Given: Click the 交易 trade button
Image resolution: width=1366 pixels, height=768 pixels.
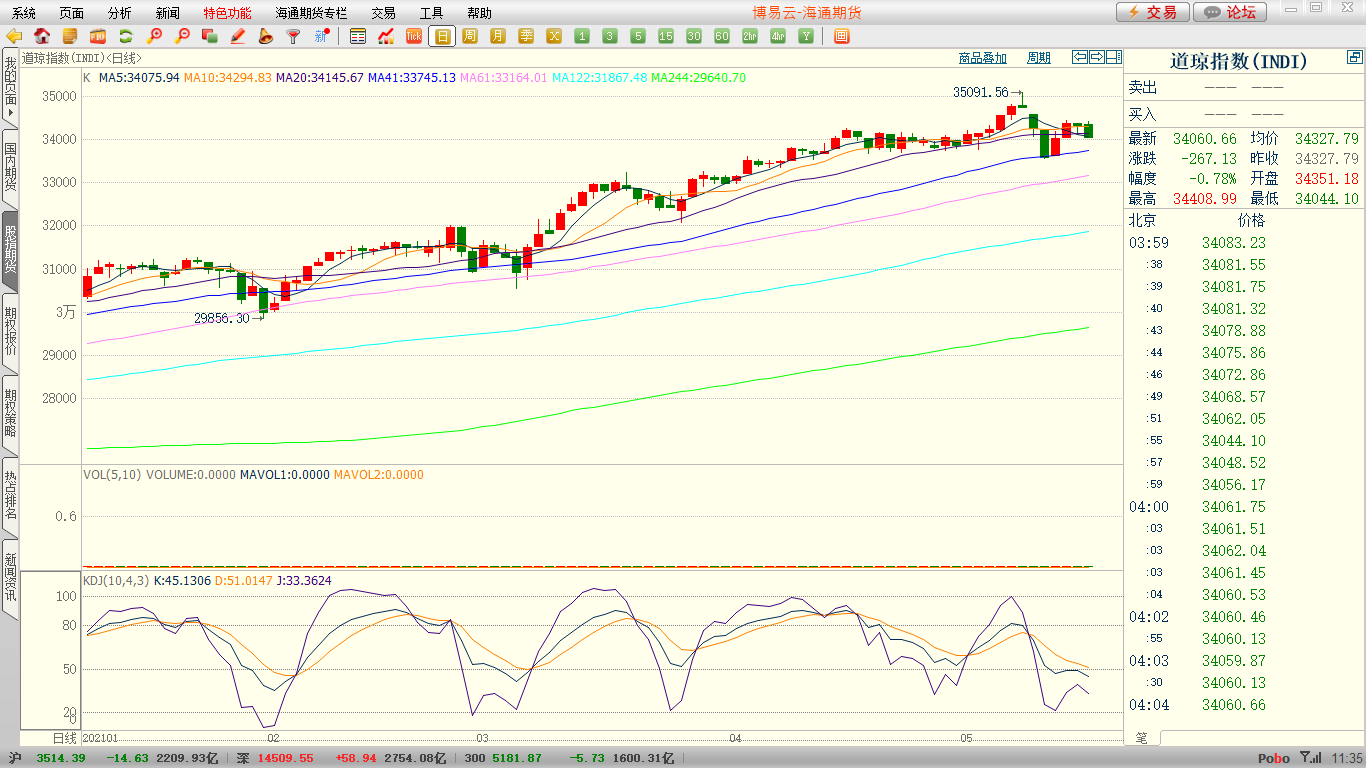Looking at the screenshot, I should pyautogui.click(x=1153, y=12).
